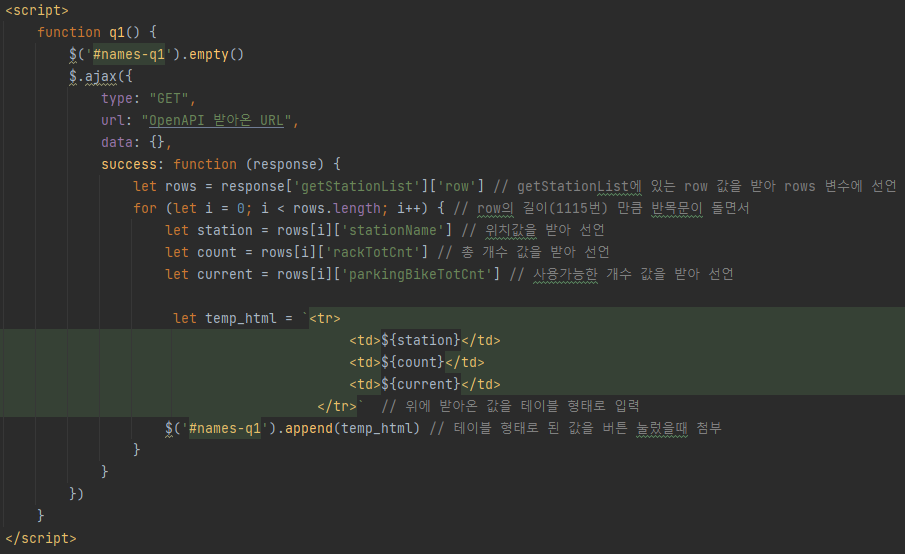Click the 'getStationList' string key
Screen dimensions: 905x554
[x=357, y=186]
